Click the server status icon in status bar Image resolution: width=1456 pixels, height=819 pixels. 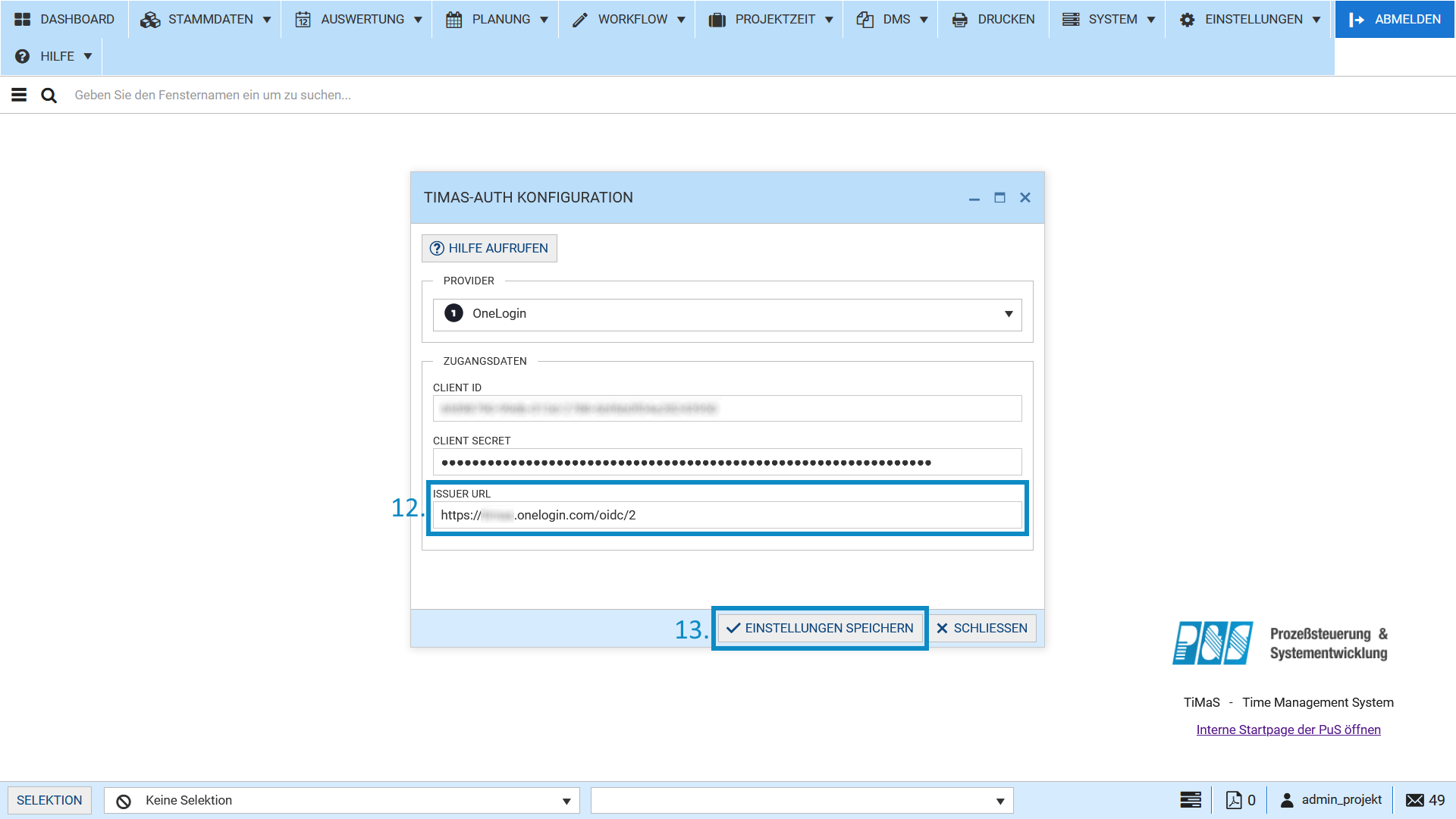pyautogui.click(x=1191, y=800)
